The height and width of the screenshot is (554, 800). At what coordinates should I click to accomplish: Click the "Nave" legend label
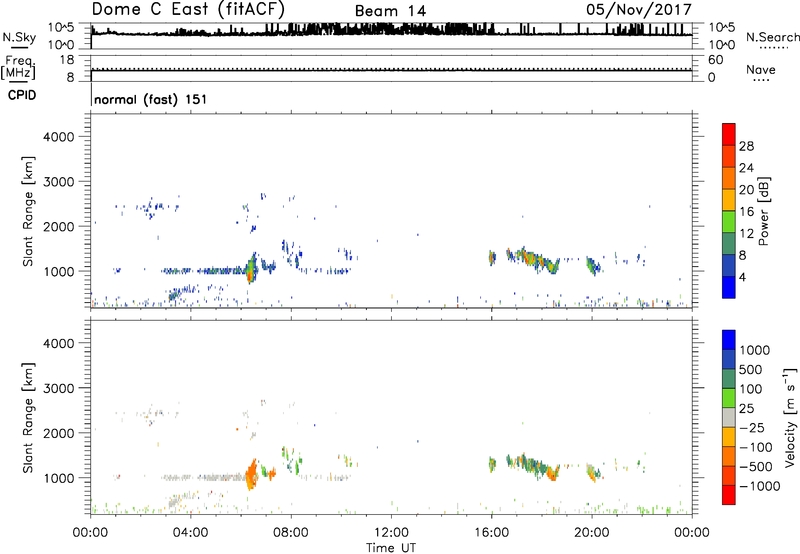click(x=761, y=69)
